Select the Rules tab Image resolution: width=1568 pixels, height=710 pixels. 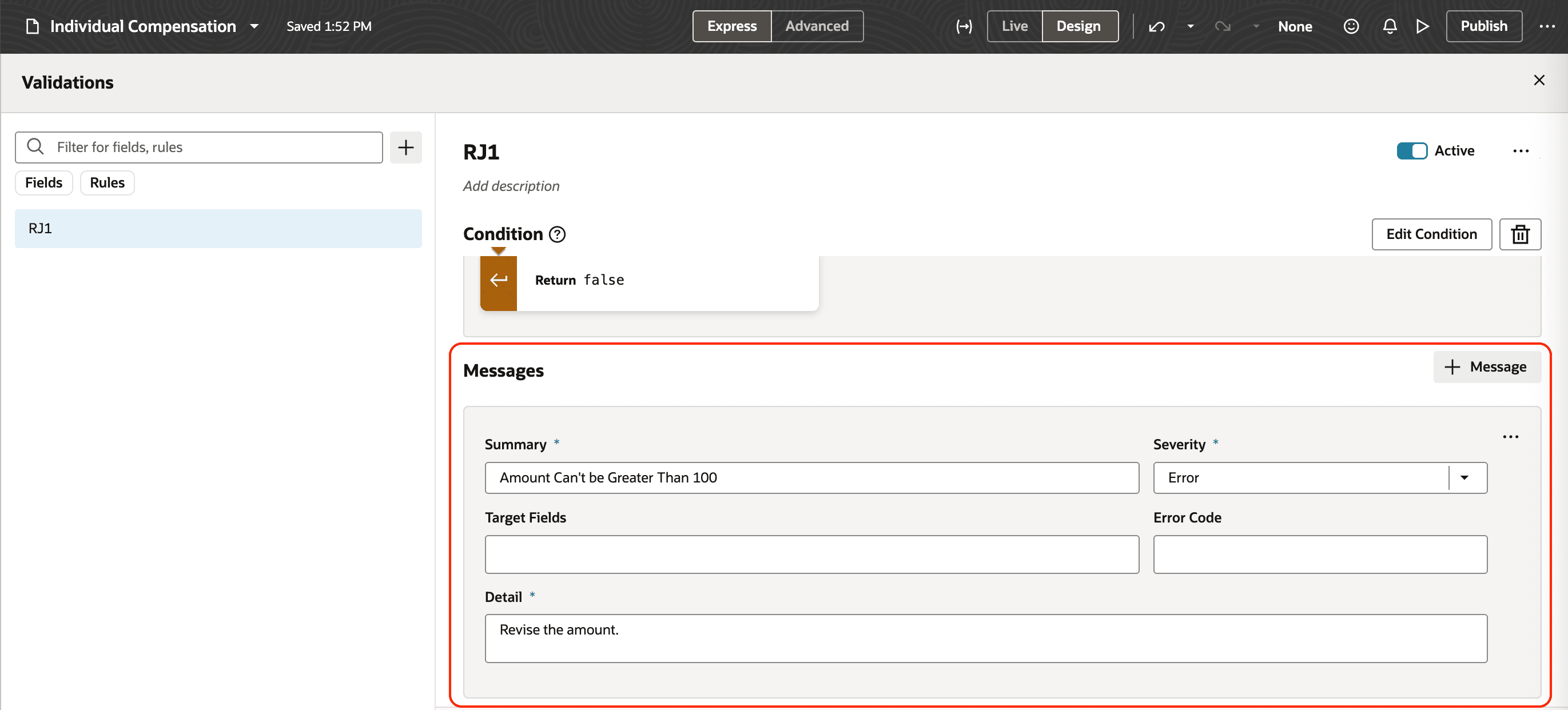tap(106, 182)
